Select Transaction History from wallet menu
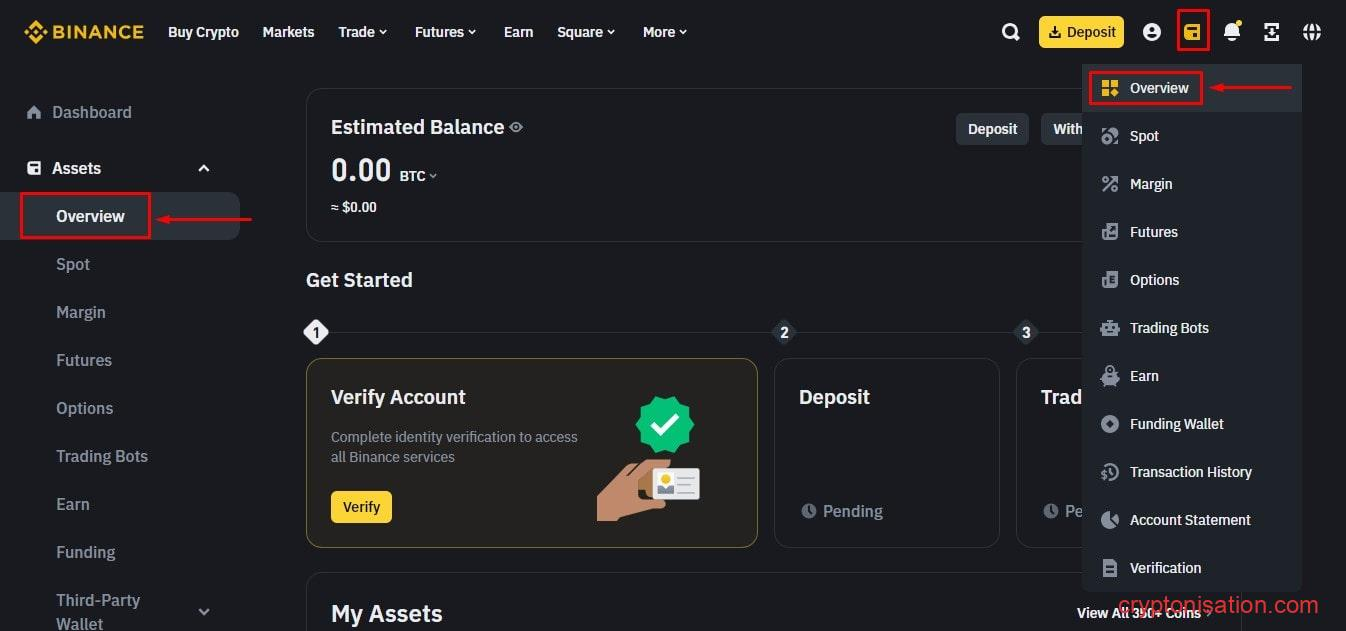Image resolution: width=1346 pixels, height=631 pixels. 1190,472
